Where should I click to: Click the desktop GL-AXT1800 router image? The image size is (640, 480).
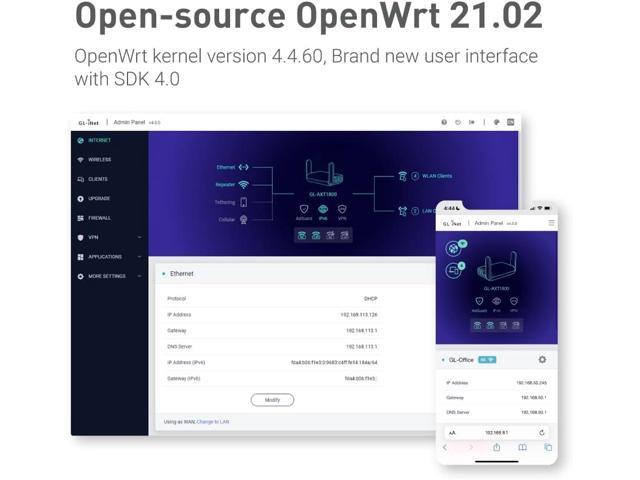point(324,173)
